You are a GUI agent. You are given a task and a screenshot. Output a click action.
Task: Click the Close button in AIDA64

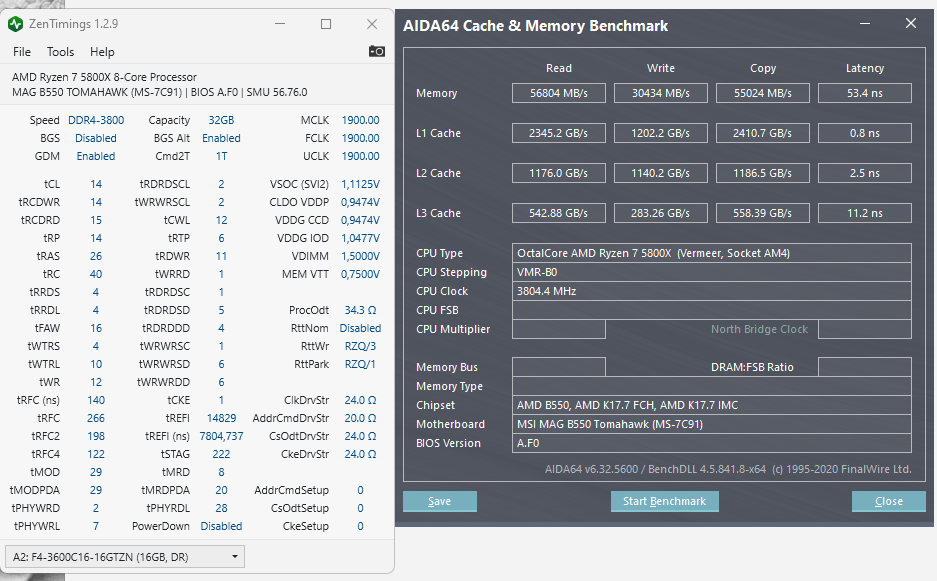(888, 501)
